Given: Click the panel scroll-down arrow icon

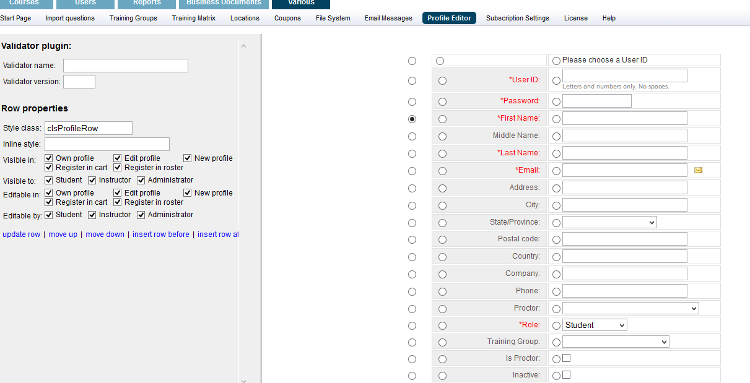Looking at the screenshot, I should 243,381.
